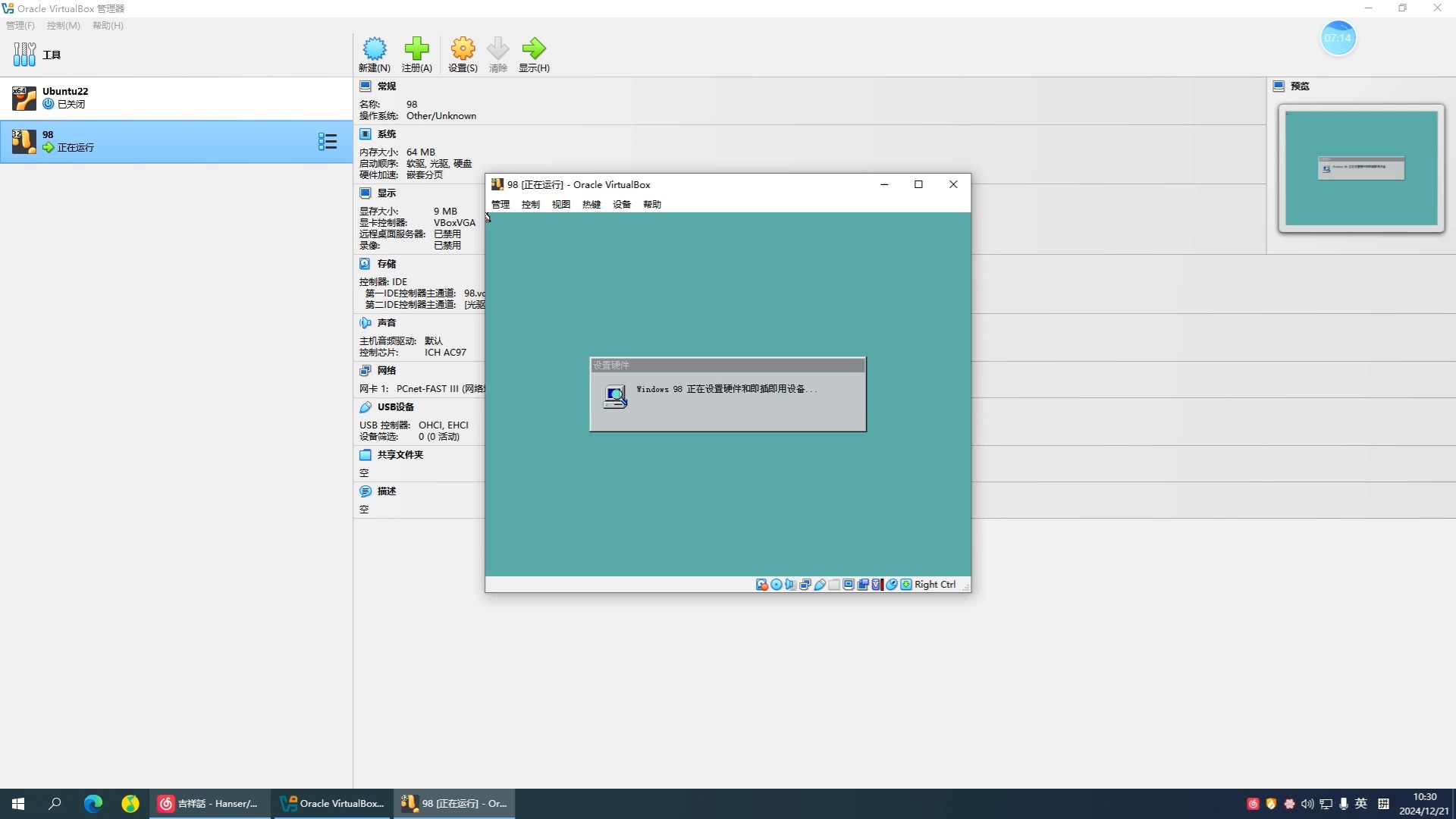Switch to the 吉祥话 - Hanser music taskbar button
Image resolution: width=1456 pixels, height=819 pixels.
click(x=210, y=804)
